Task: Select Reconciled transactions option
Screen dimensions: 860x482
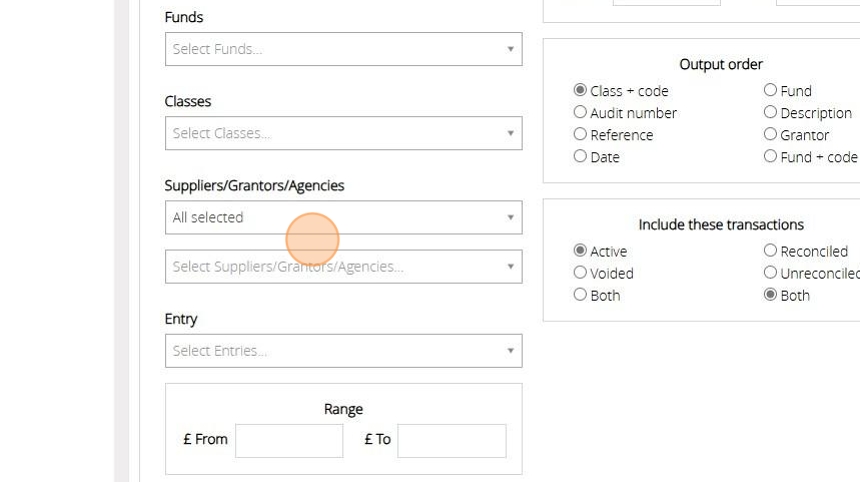Action: pyautogui.click(x=770, y=251)
